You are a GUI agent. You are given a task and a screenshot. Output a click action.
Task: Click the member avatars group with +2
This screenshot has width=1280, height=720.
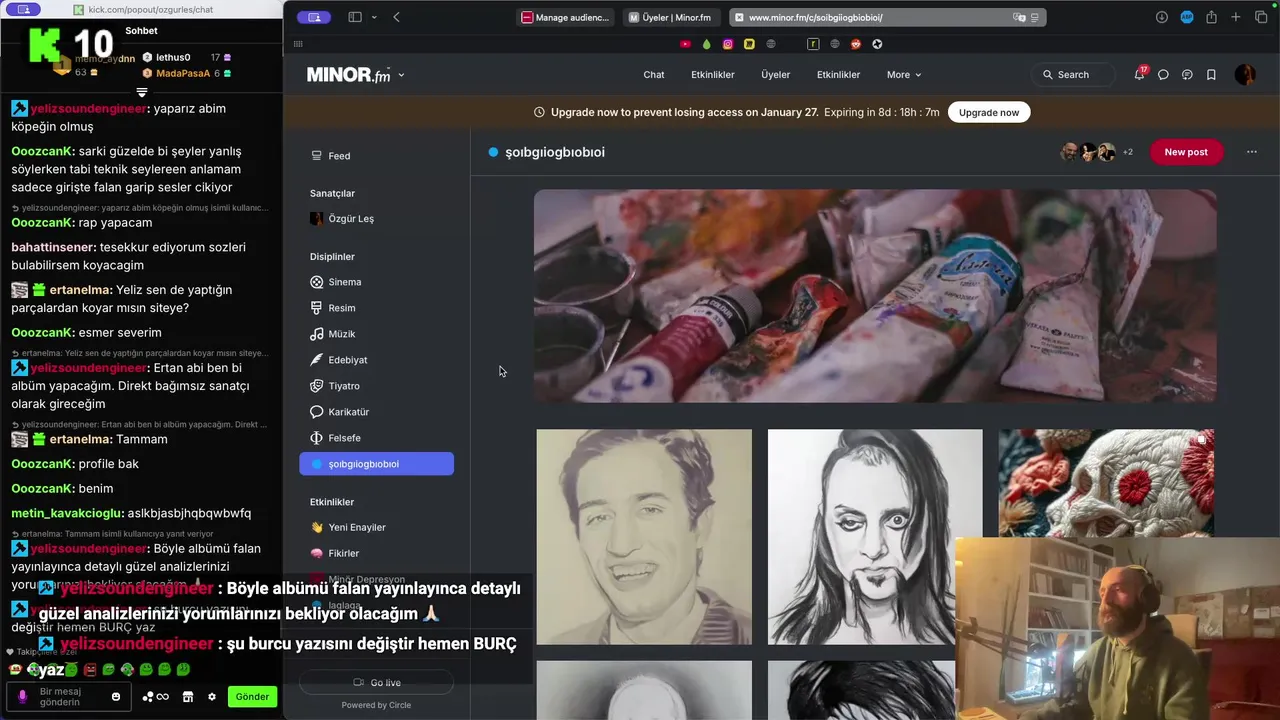[1097, 152]
